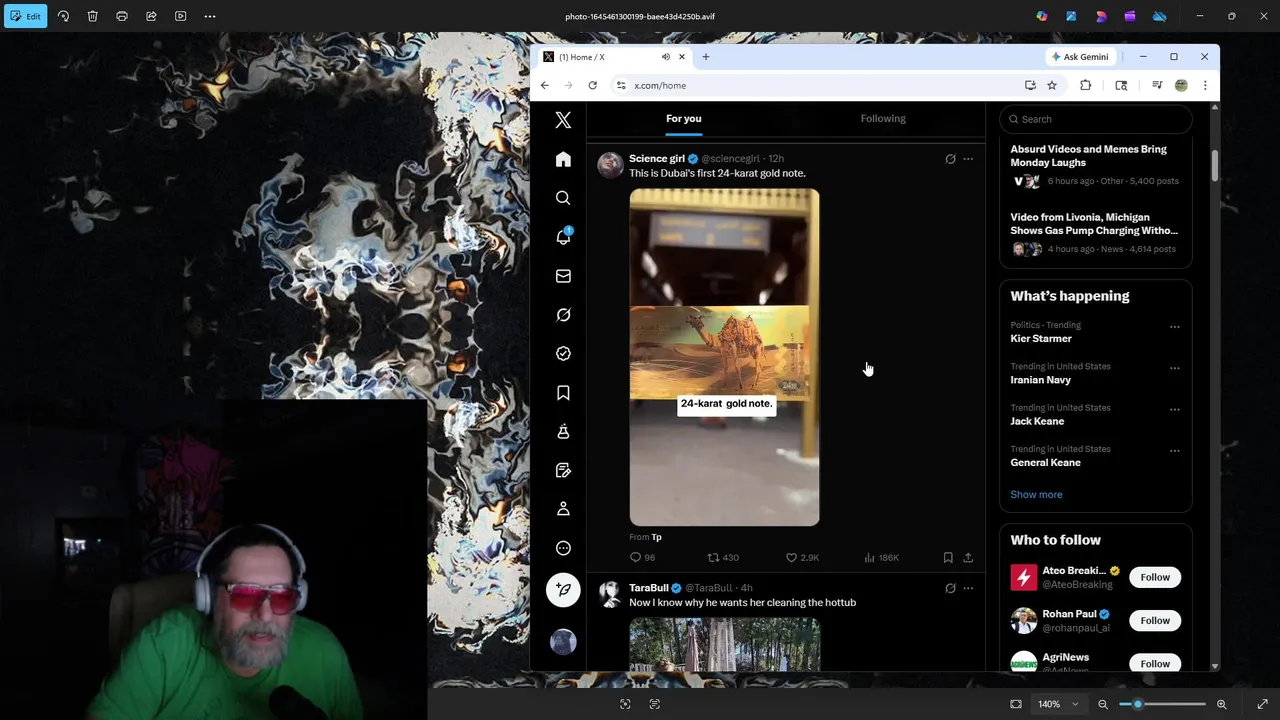The height and width of the screenshot is (720, 1280).
Task: Bookmark this page with the star icon
Action: (1052, 85)
